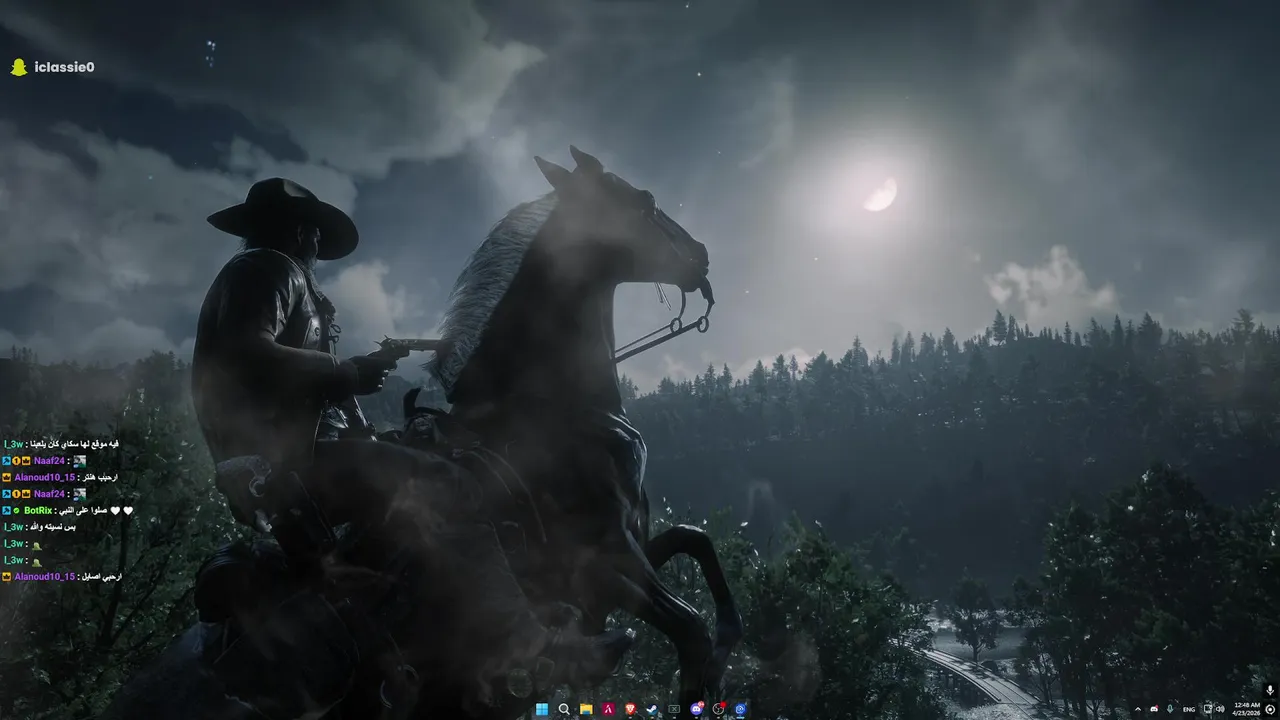The height and width of the screenshot is (720, 1280).
Task: Open Brave browser from the taskbar
Action: [x=630, y=709]
